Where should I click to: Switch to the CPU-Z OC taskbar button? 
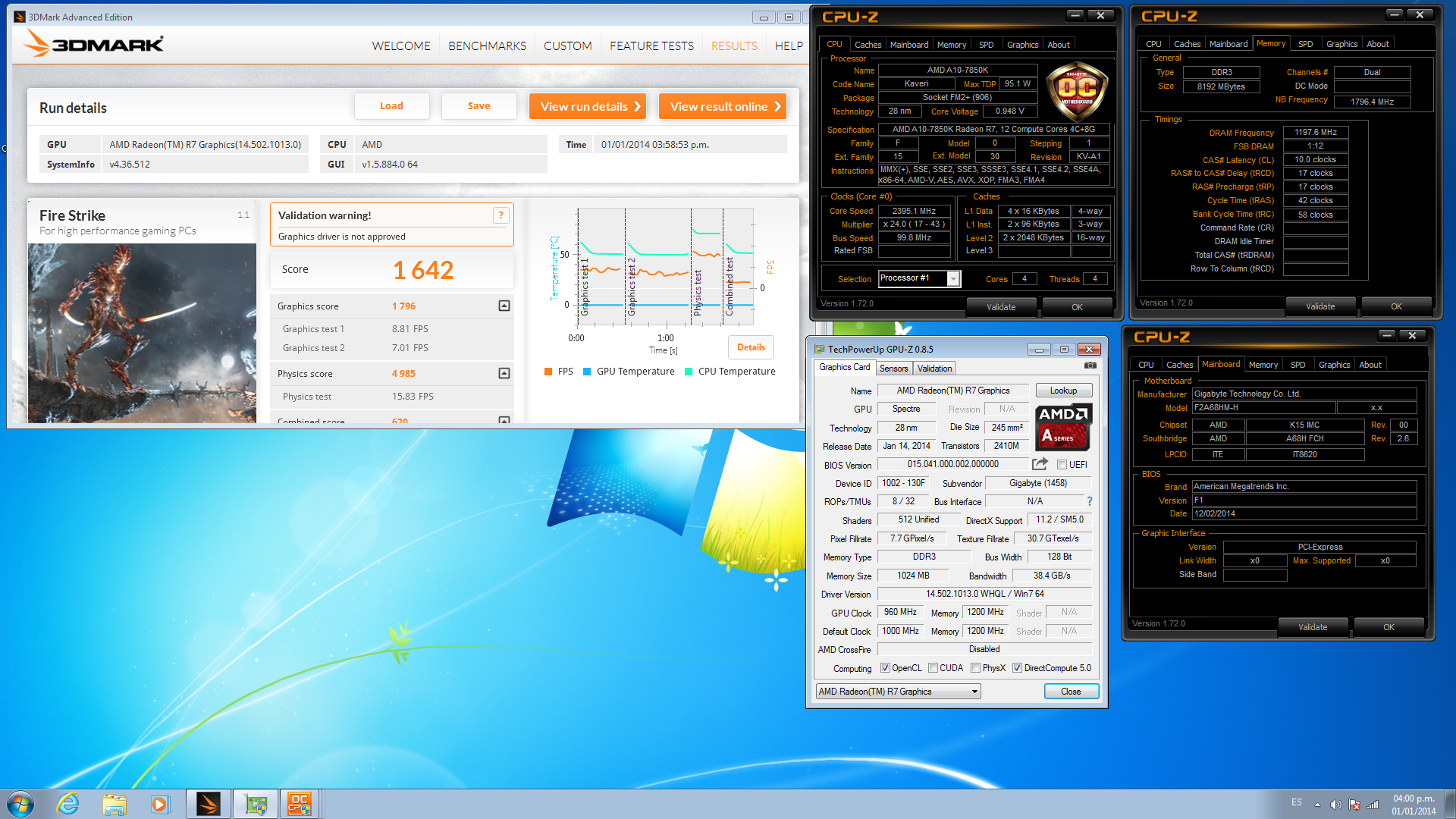click(300, 804)
